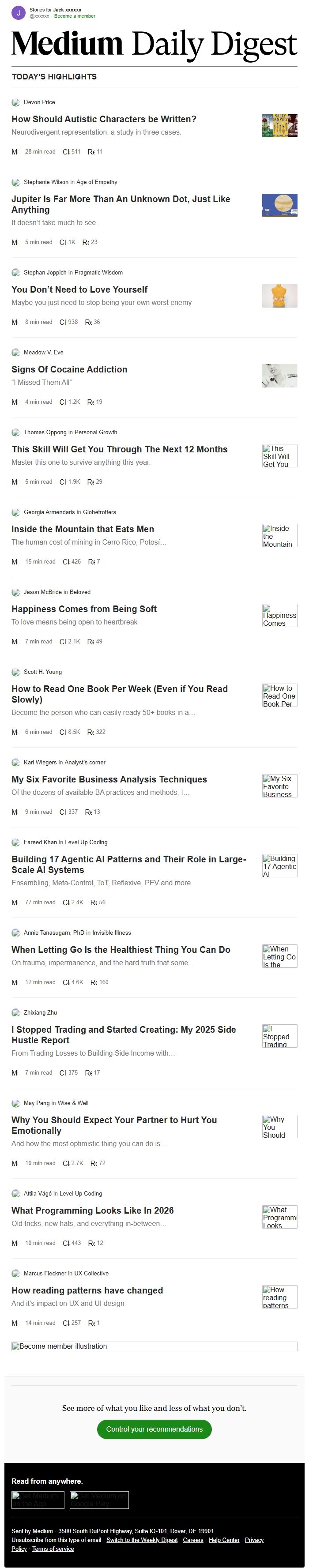
Task: Click the claps icon for cocaine addiction story
Action: (63, 402)
